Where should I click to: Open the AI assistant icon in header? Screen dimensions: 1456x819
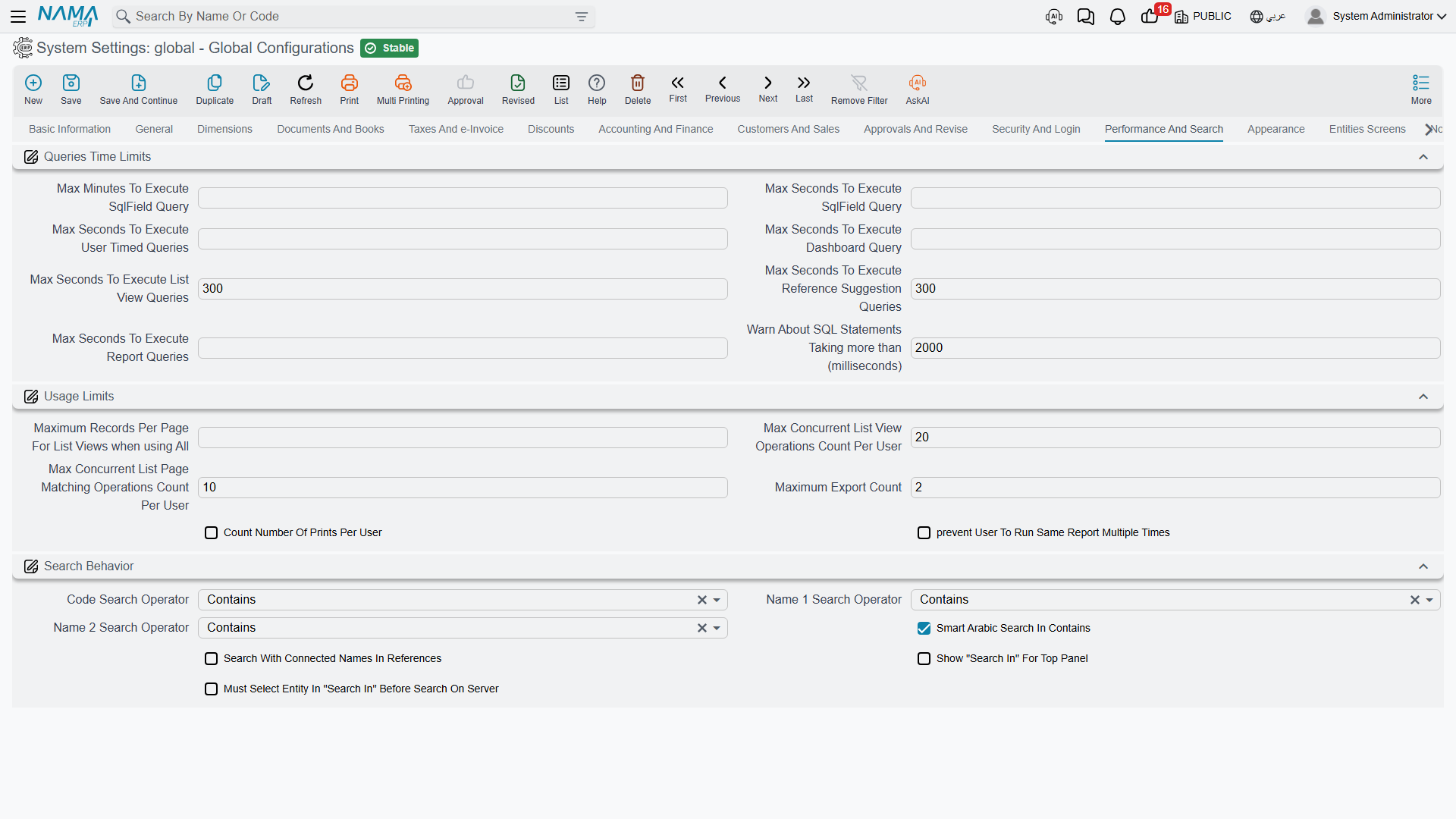[1054, 17]
